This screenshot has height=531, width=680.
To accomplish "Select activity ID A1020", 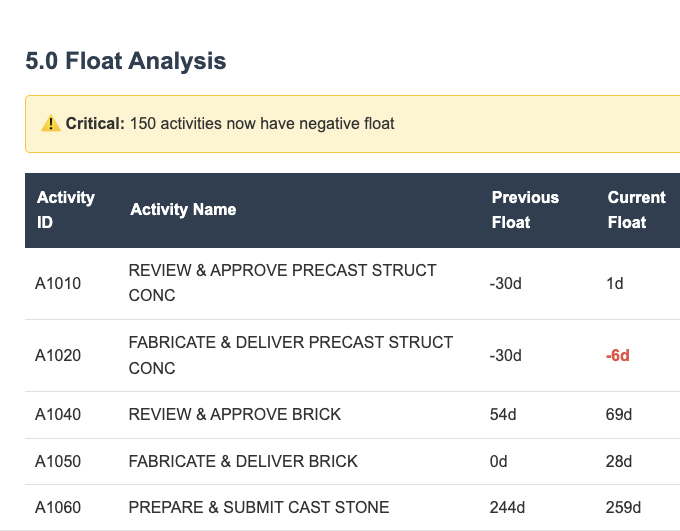I will pos(58,355).
